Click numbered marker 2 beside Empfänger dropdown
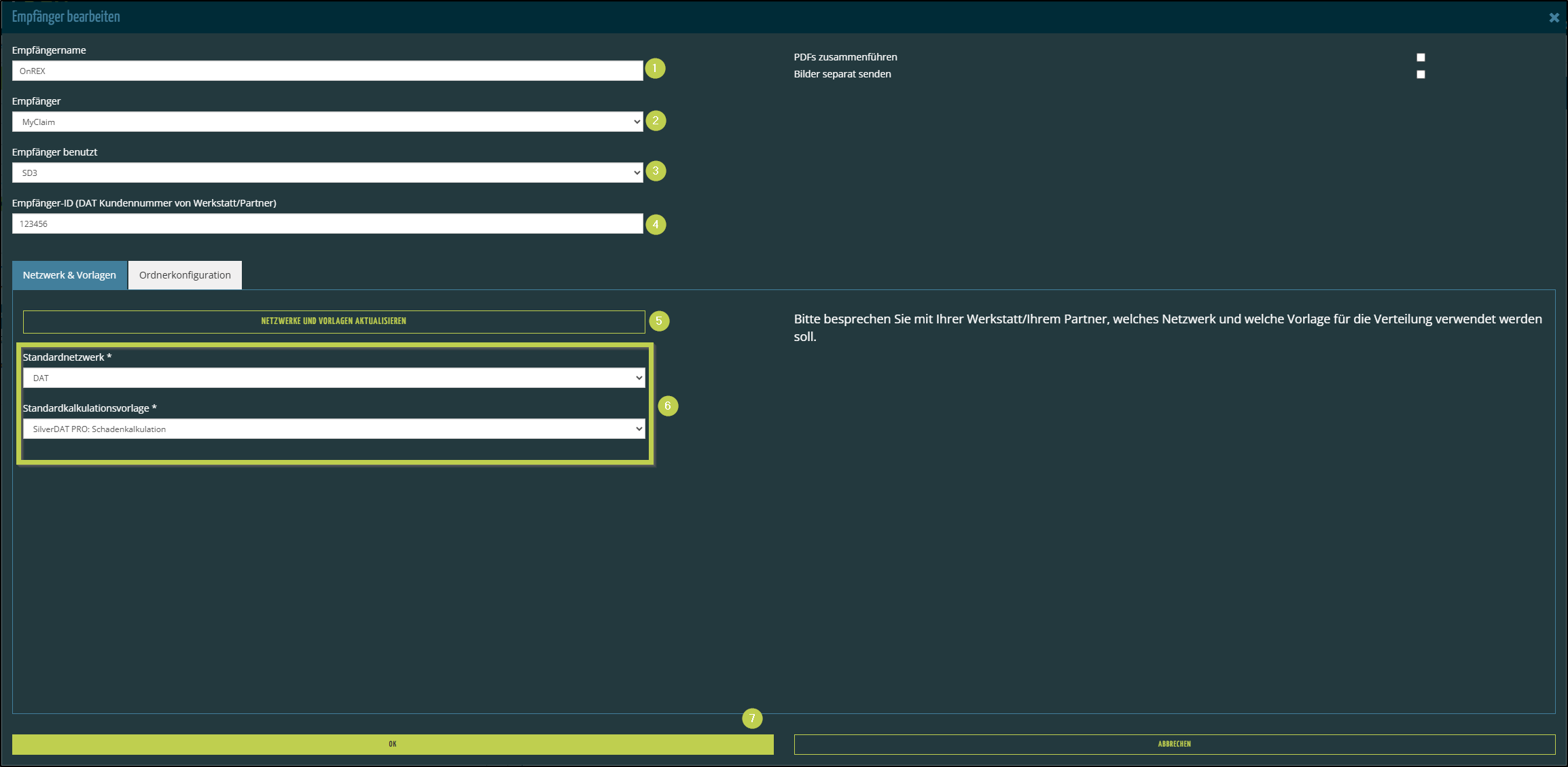 tap(656, 121)
